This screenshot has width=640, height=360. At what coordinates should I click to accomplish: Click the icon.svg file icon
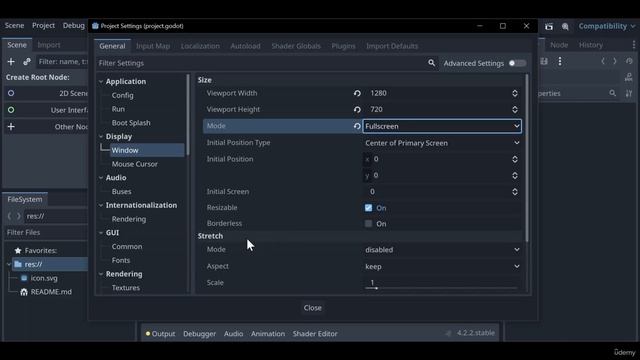pyautogui.click(x=24, y=278)
